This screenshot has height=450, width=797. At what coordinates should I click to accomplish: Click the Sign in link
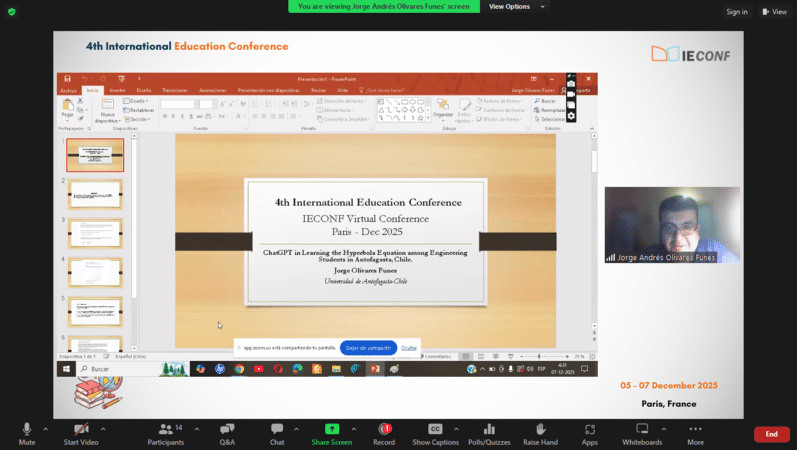point(737,12)
